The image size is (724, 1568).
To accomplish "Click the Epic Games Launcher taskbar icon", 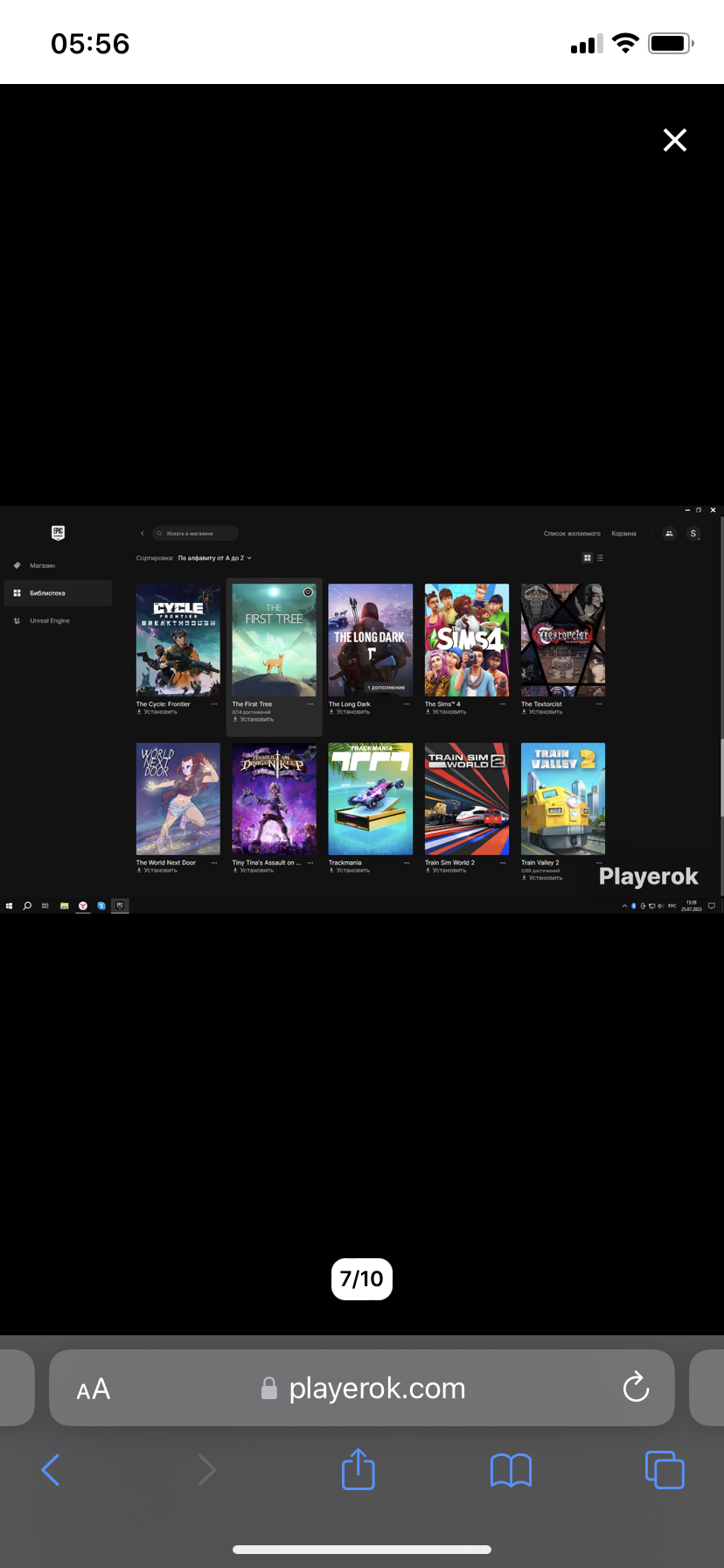I will click(120, 906).
